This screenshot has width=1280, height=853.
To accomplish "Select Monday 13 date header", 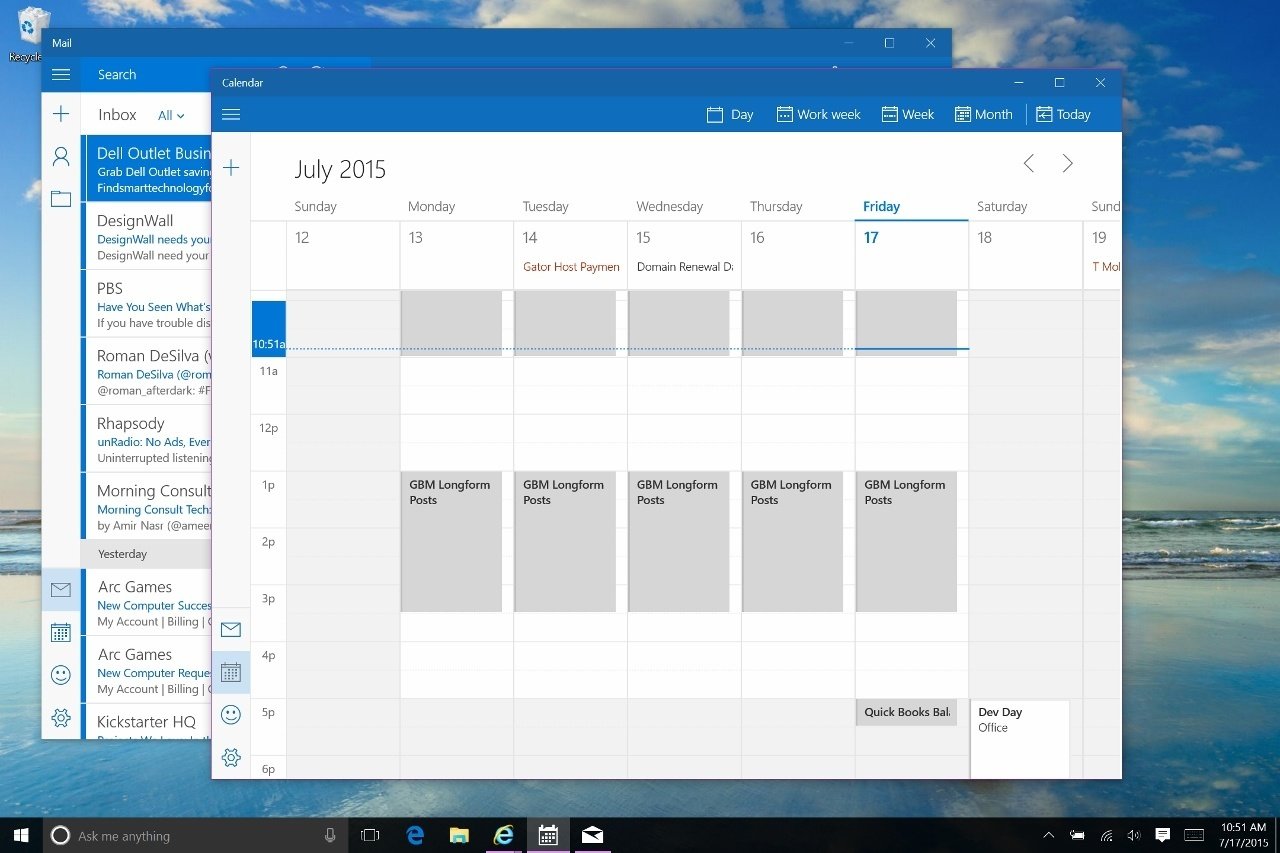I will [x=416, y=238].
